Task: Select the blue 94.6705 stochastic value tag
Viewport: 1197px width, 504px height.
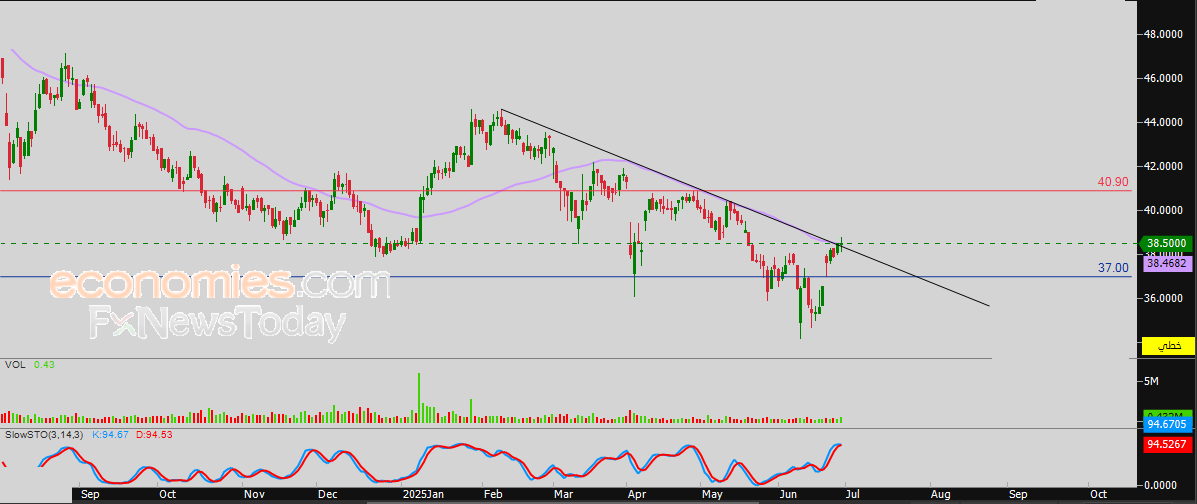Action: 1168,424
